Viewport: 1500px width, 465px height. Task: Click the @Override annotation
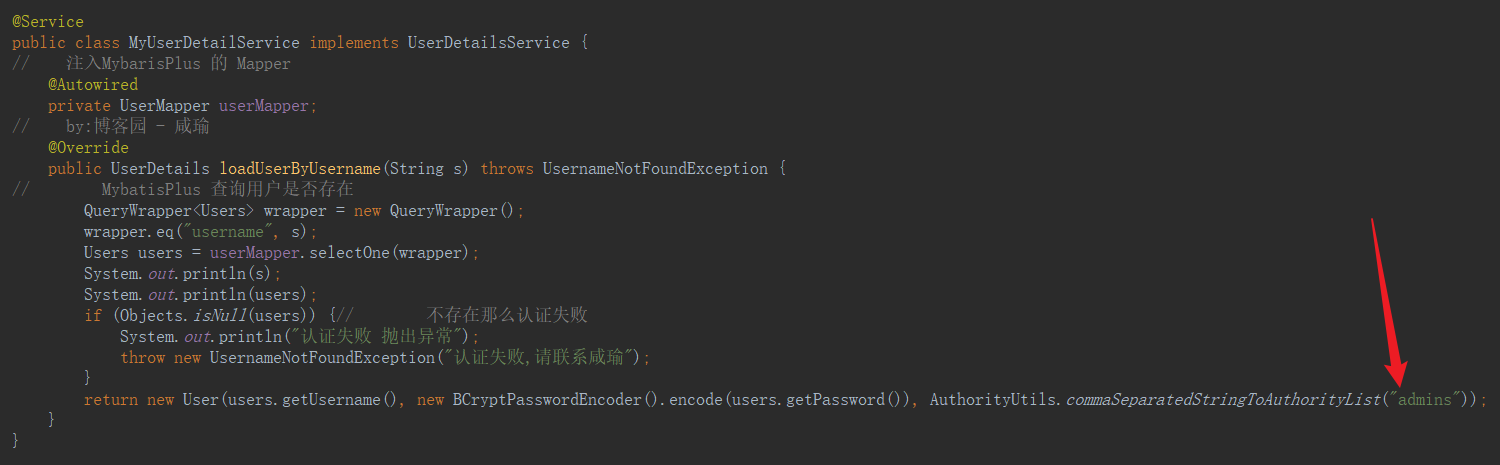coord(88,147)
